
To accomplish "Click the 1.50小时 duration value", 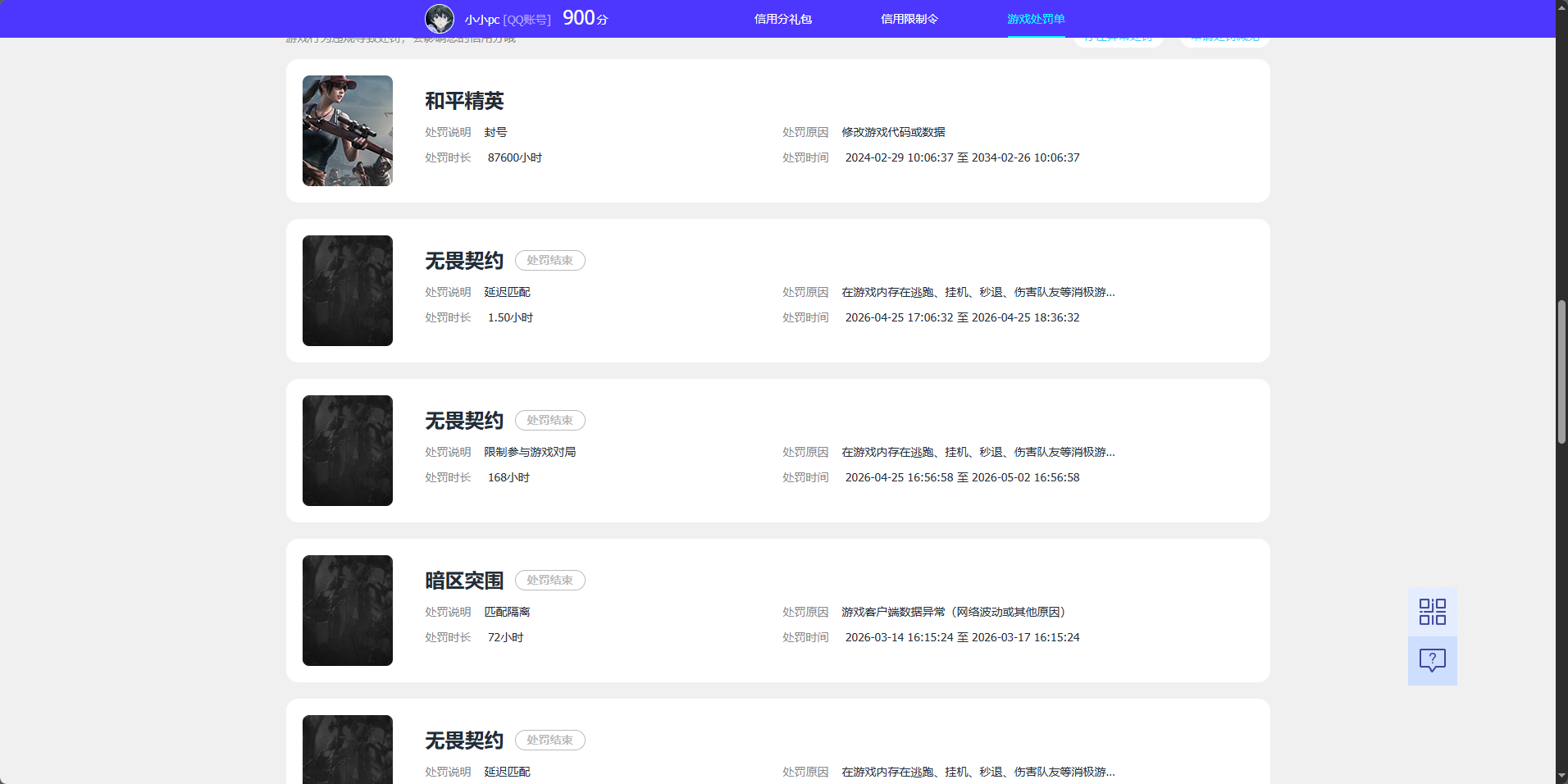I will [x=510, y=317].
